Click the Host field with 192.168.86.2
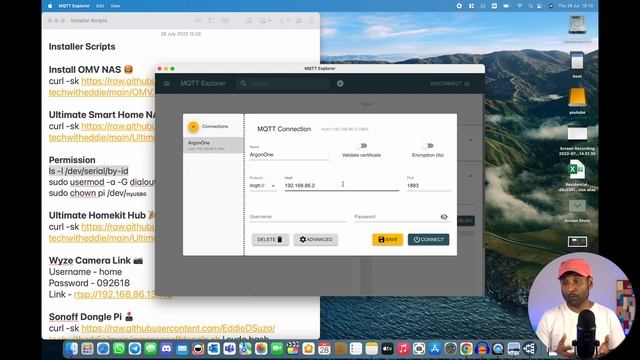The height and width of the screenshot is (360, 640). pos(342,186)
